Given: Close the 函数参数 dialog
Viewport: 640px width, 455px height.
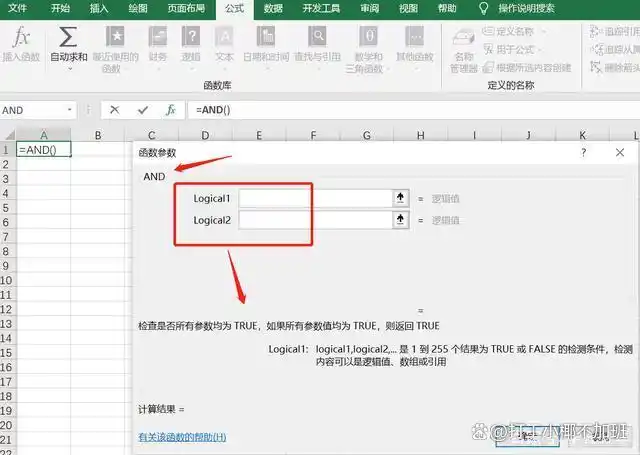Looking at the screenshot, I should point(620,153).
